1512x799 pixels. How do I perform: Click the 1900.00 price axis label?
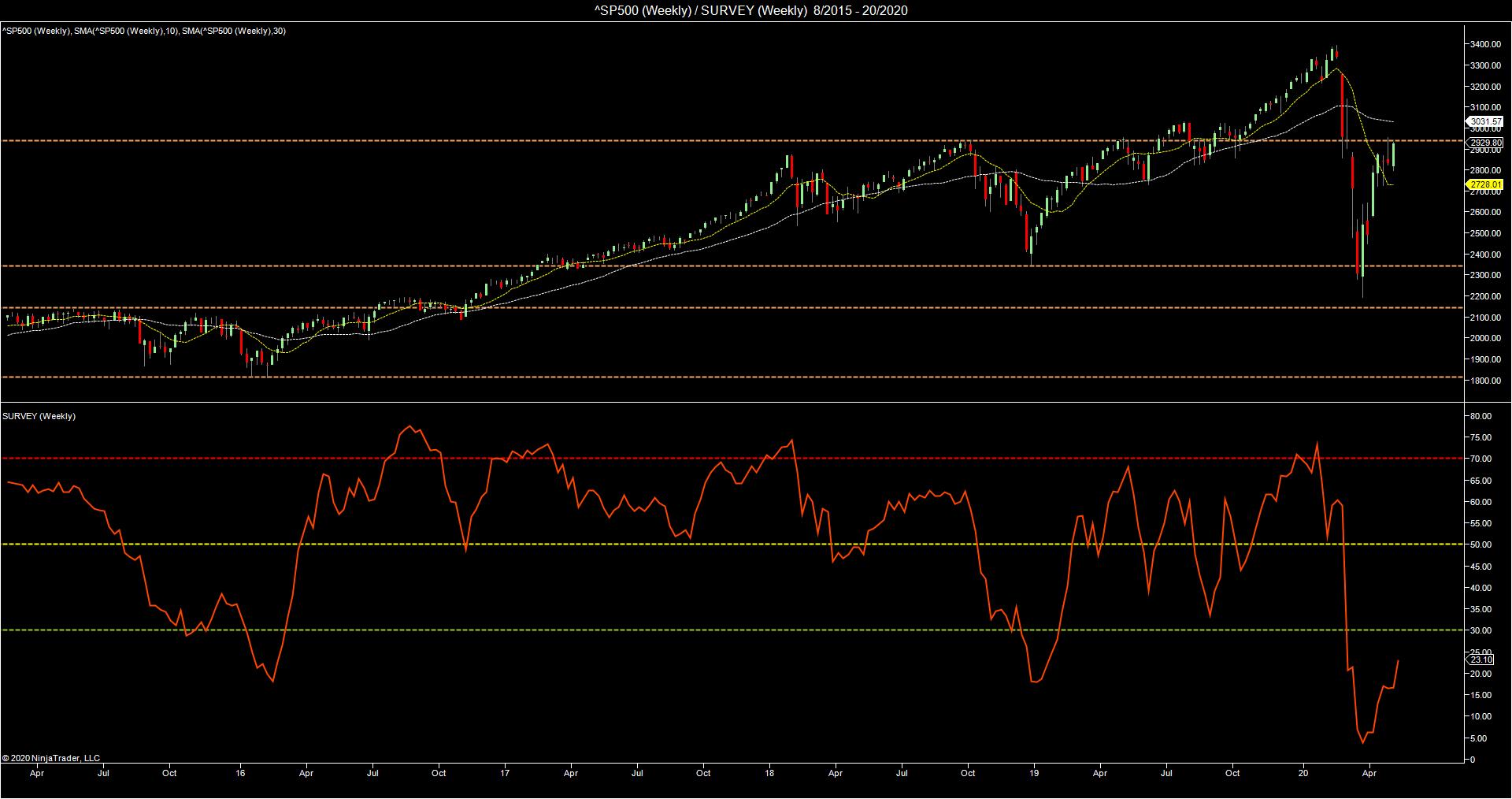click(x=1484, y=360)
